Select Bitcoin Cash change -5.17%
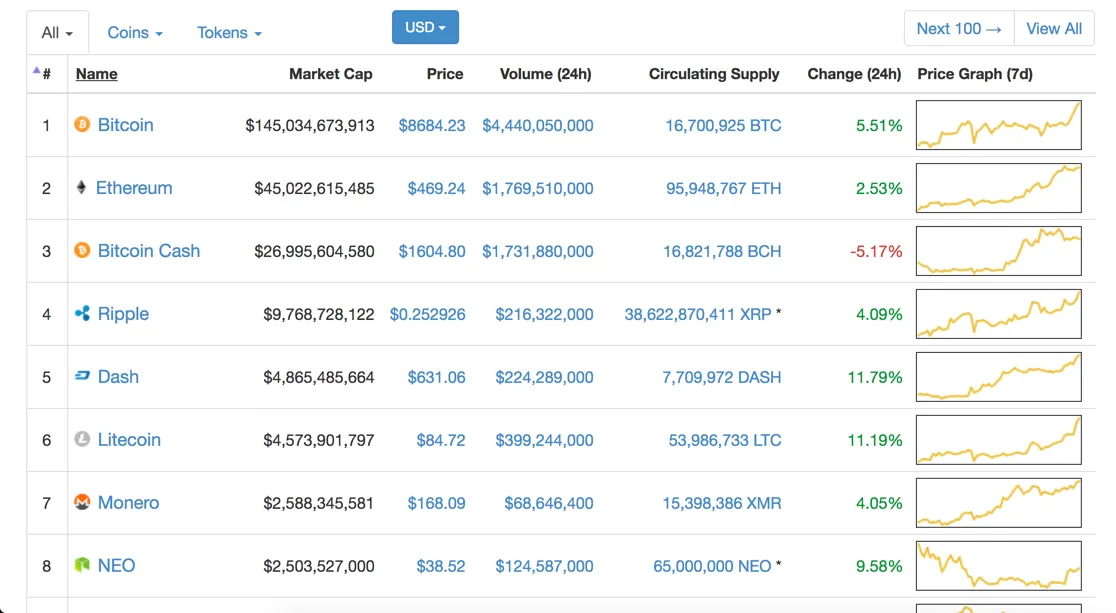Viewport: 1116px width, 613px height. (x=875, y=252)
